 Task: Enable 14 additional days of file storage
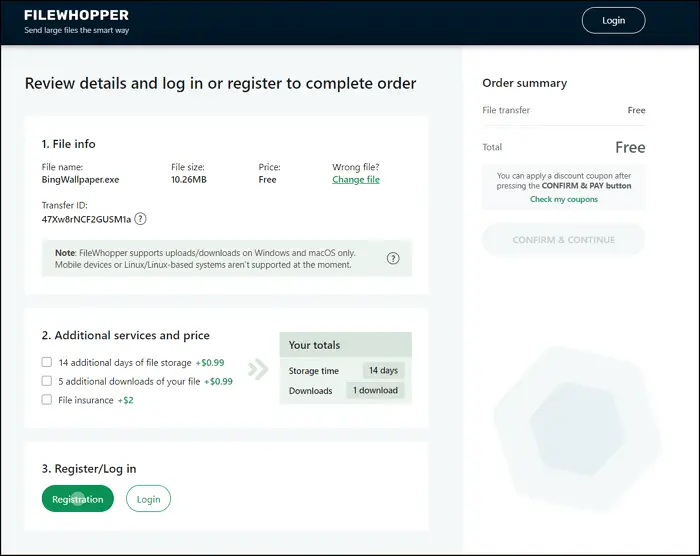point(46,362)
